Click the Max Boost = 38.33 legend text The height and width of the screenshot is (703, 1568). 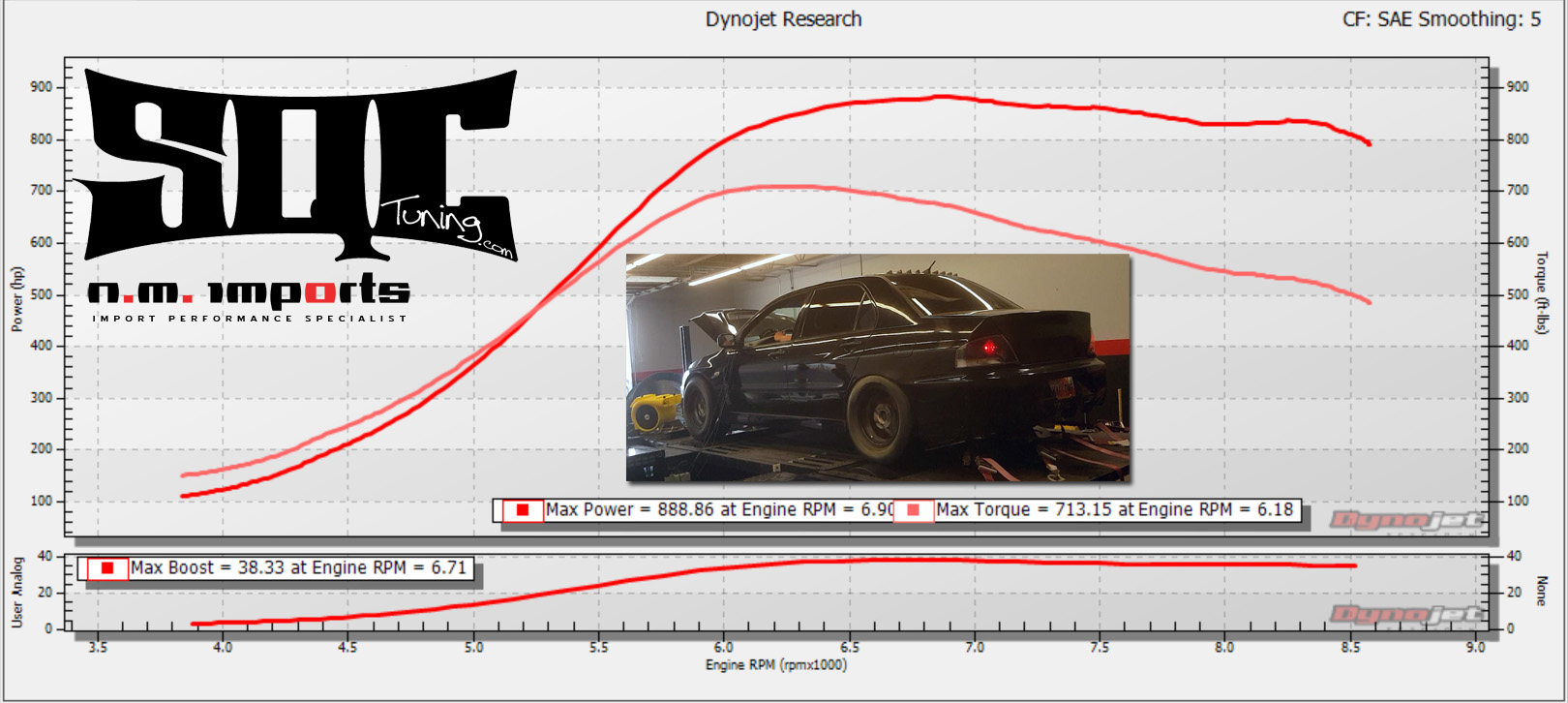click(298, 567)
